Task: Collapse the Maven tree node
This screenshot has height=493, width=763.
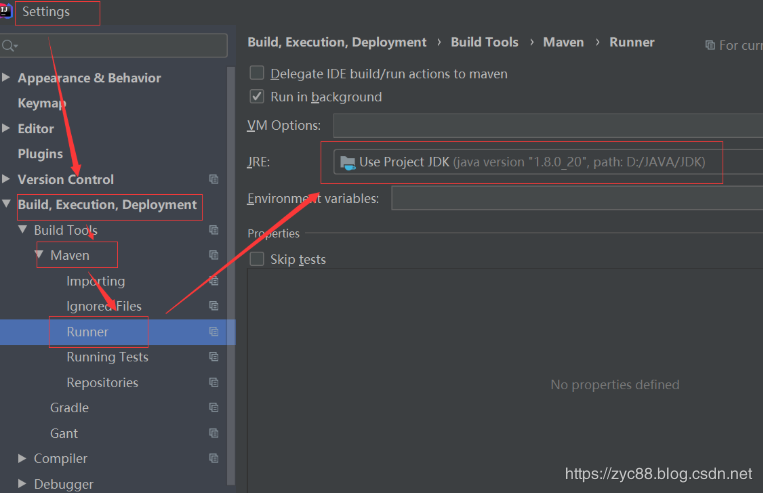Action: click(39, 255)
